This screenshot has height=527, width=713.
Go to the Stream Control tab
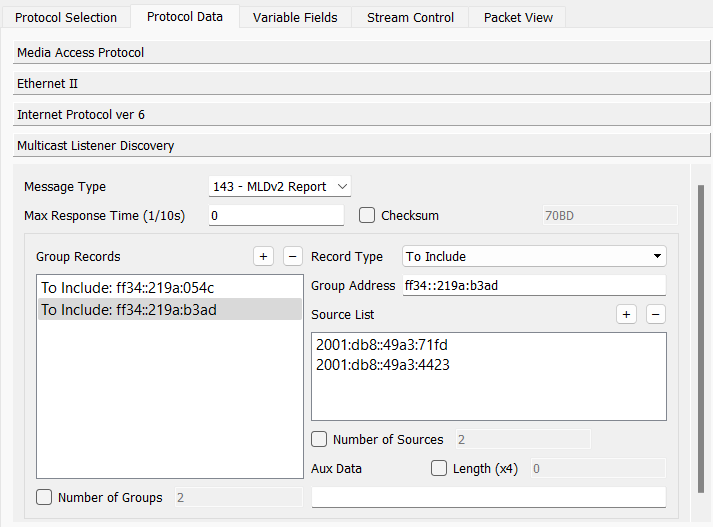click(x=410, y=17)
